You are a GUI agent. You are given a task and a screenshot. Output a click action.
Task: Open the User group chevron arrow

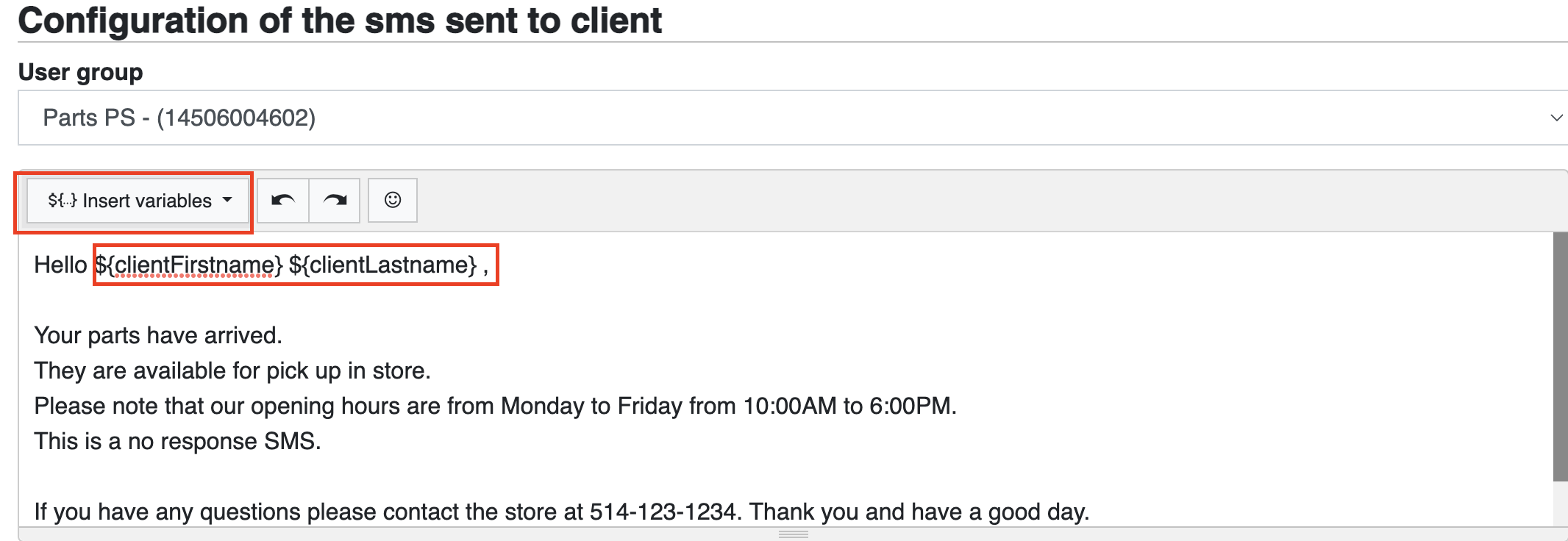1556,118
